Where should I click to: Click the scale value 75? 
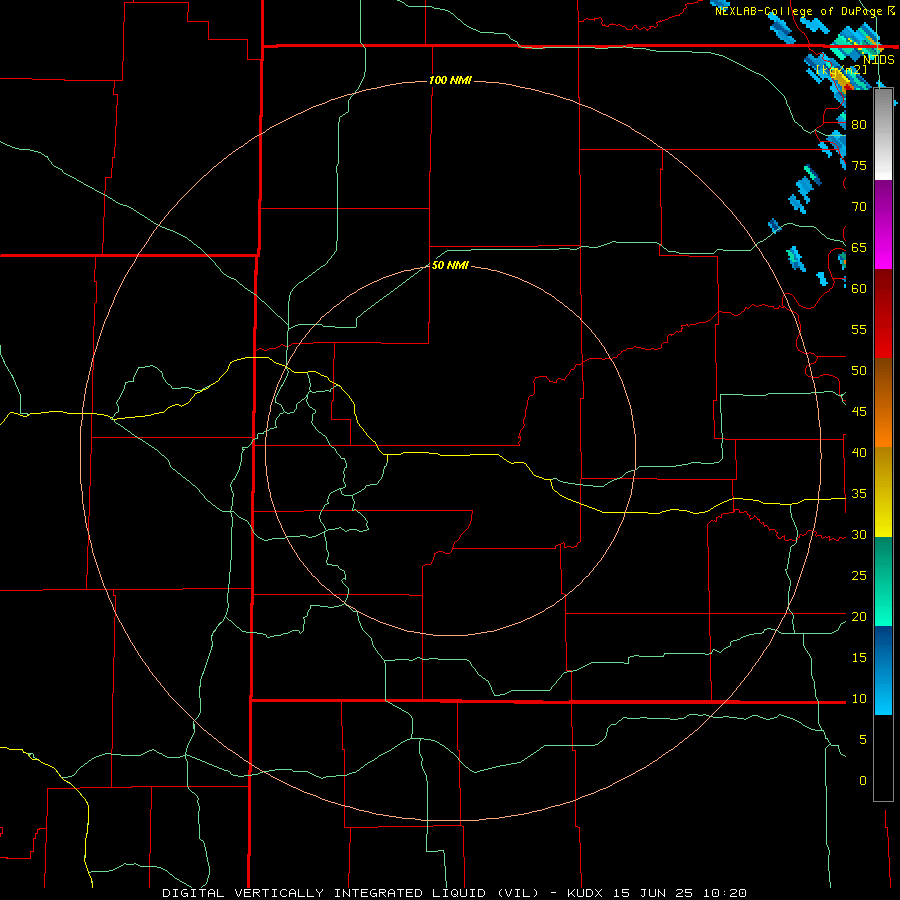pos(859,166)
